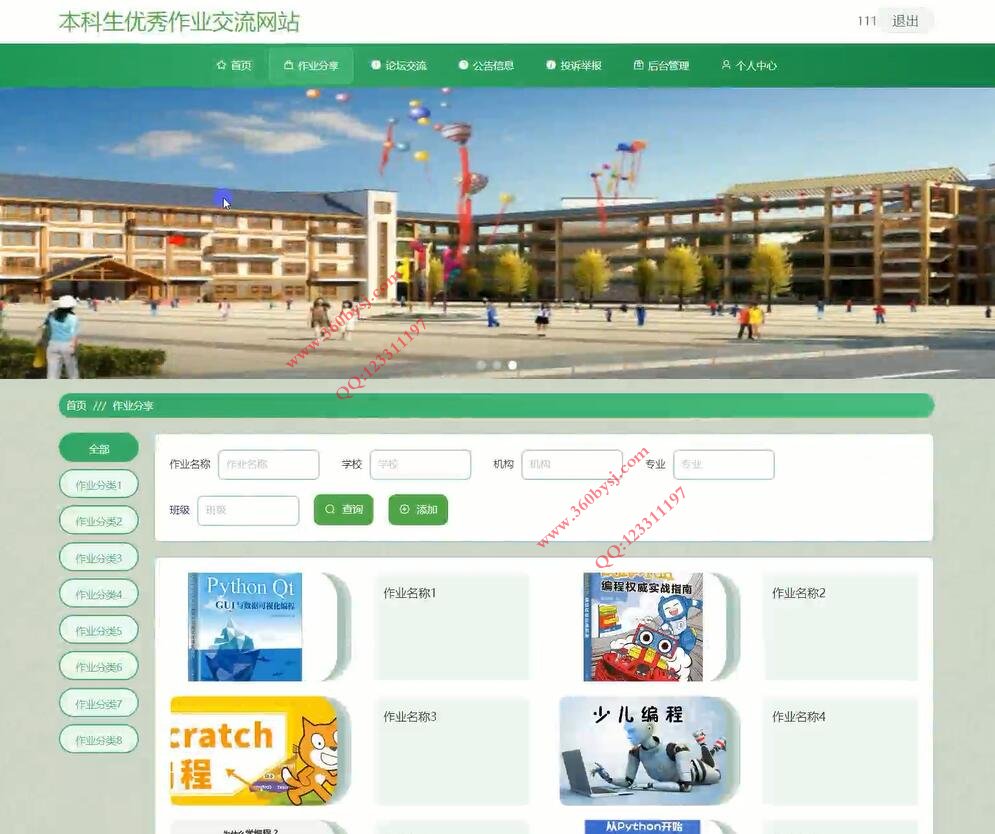This screenshot has width=995, height=834.
Task: Open the 编程权威实战指南 cover thumbnail
Action: [643, 626]
